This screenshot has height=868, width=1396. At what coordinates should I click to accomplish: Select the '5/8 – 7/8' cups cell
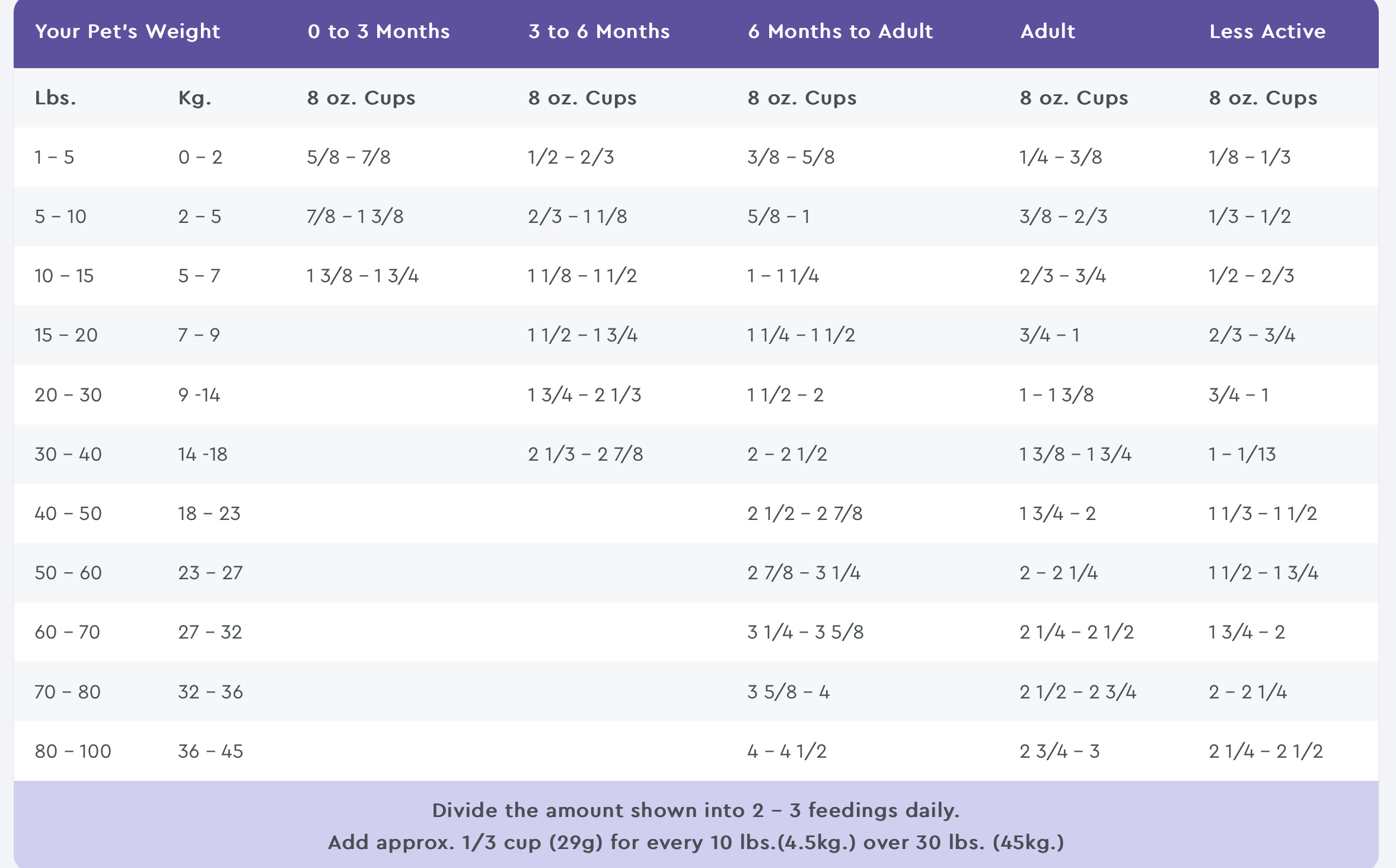(348, 157)
